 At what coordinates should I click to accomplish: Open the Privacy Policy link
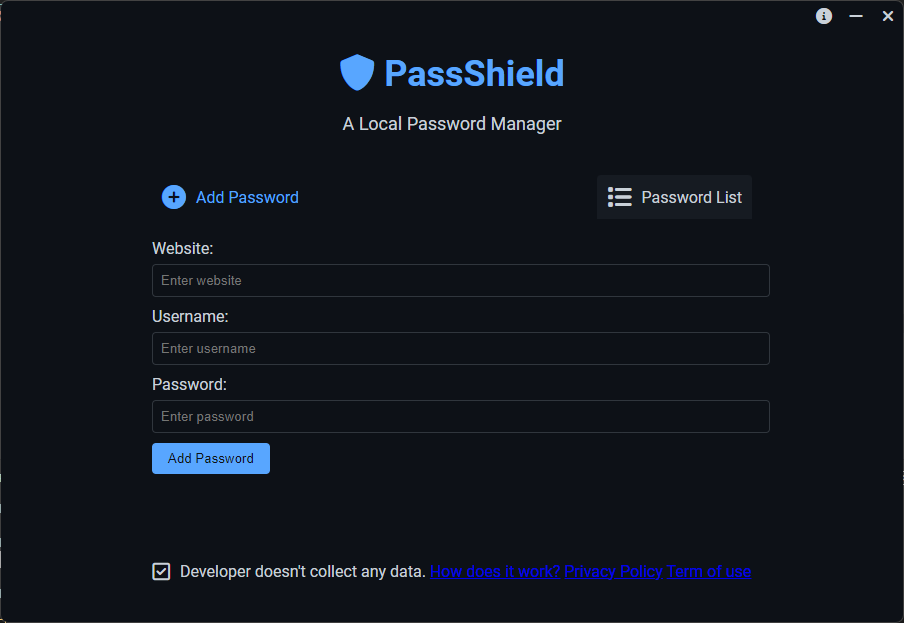coord(613,571)
